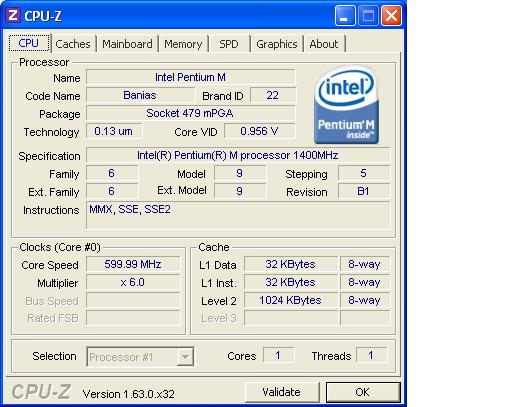Image resolution: width=512 pixels, height=407 pixels.
Task: Click the Specification field text
Action: 238,155
